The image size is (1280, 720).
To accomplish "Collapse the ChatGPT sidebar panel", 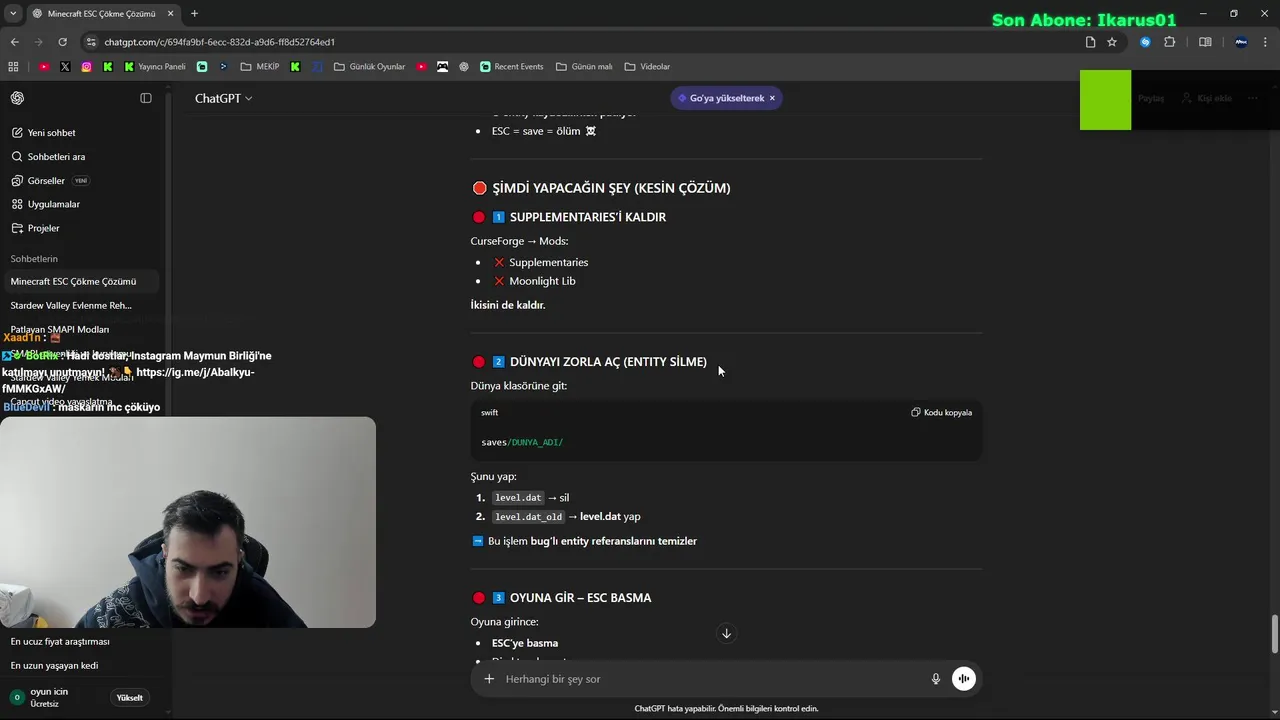I will (x=146, y=98).
